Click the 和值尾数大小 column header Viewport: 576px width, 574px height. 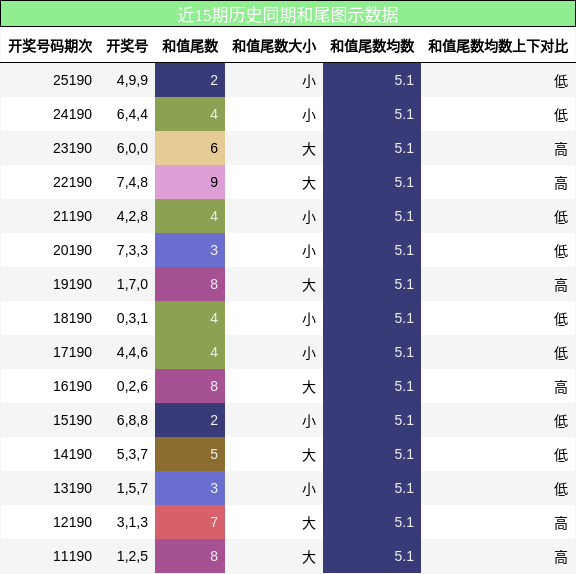coord(274,46)
